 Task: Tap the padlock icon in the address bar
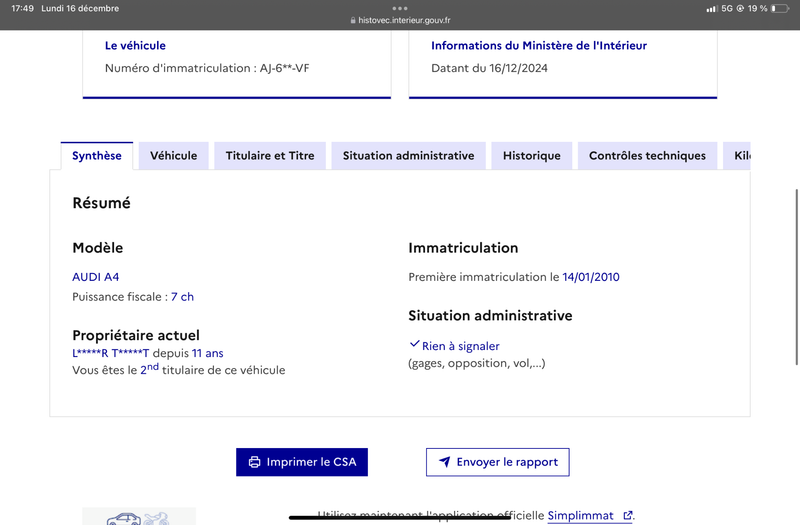pos(353,20)
